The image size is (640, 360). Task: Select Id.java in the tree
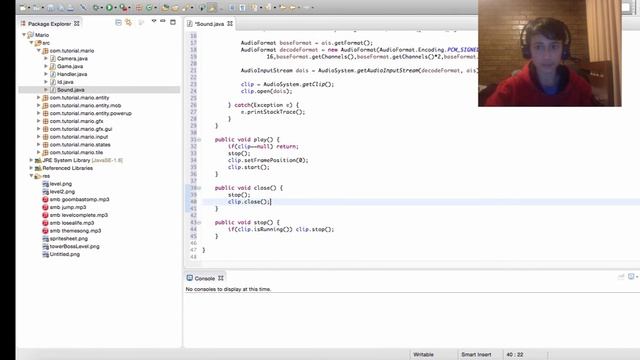pyautogui.click(x=65, y=82)
